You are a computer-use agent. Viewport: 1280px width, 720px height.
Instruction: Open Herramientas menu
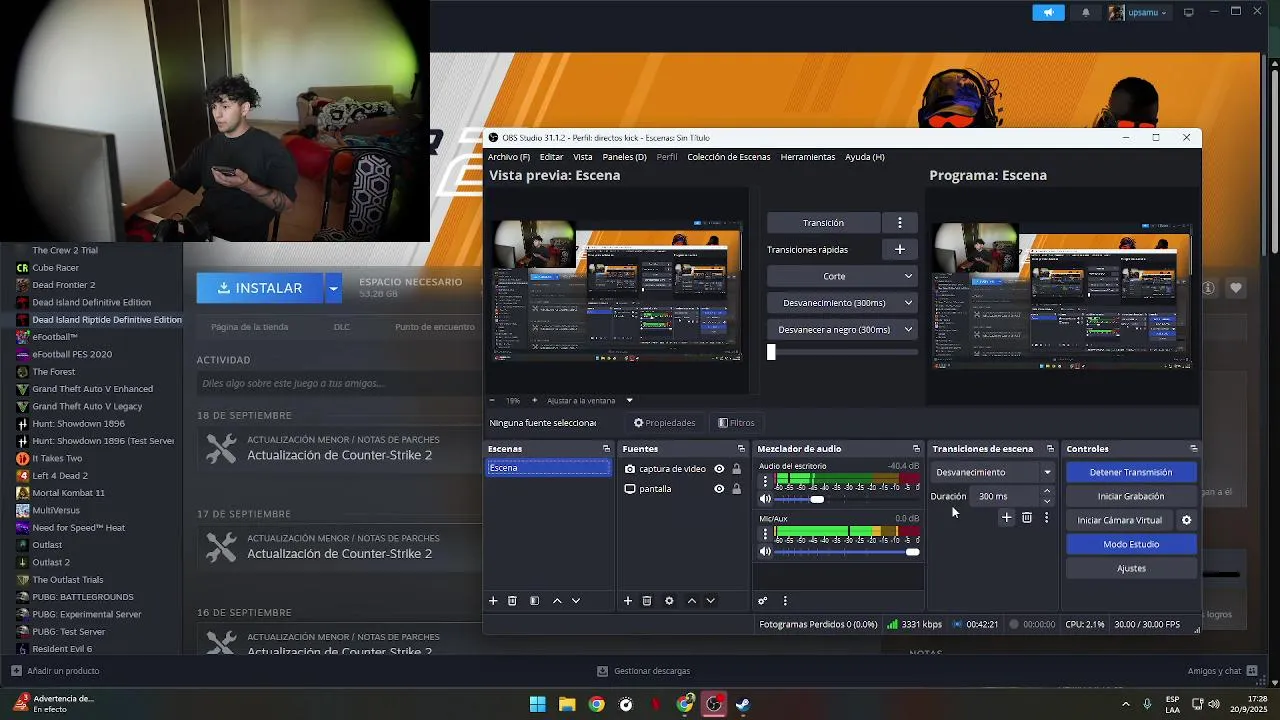(x=808, y=157)
